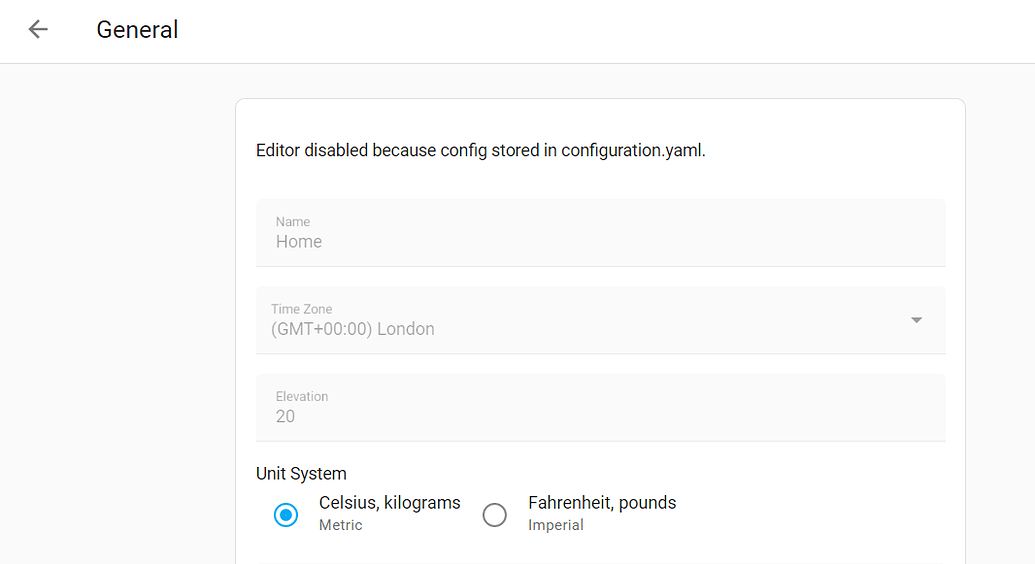Pick the Metric sublabel text
Screen dimensions: 1035x564
(341, 525)
